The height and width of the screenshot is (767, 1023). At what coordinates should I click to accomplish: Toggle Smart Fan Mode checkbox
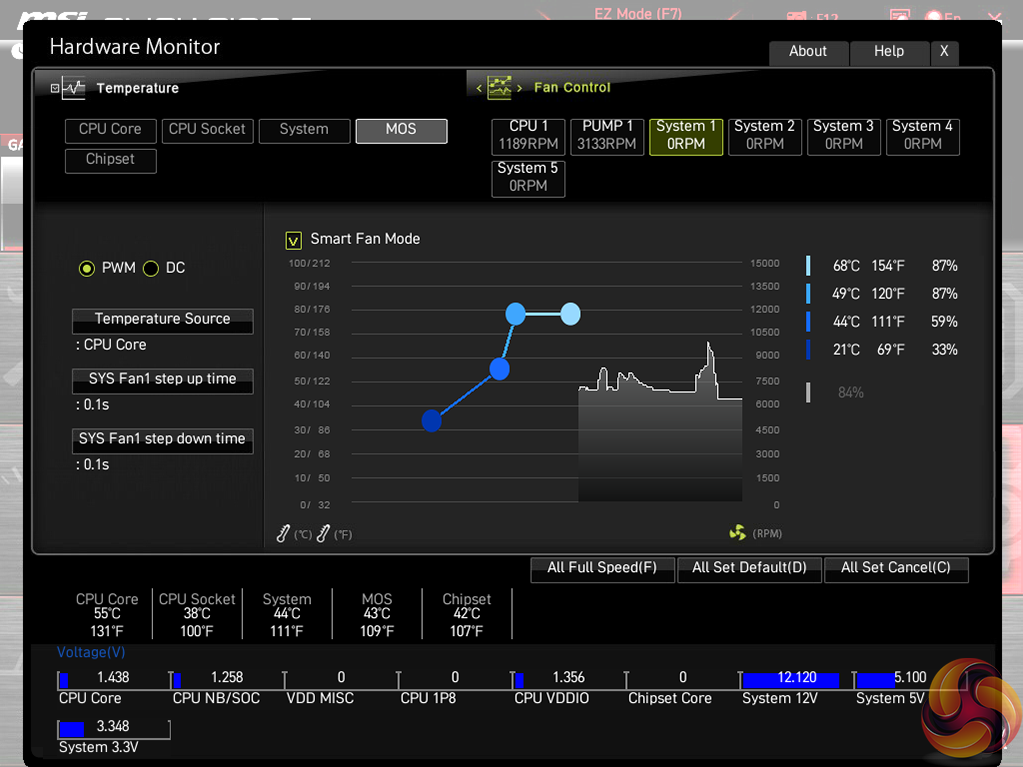[x=293, y=240]
